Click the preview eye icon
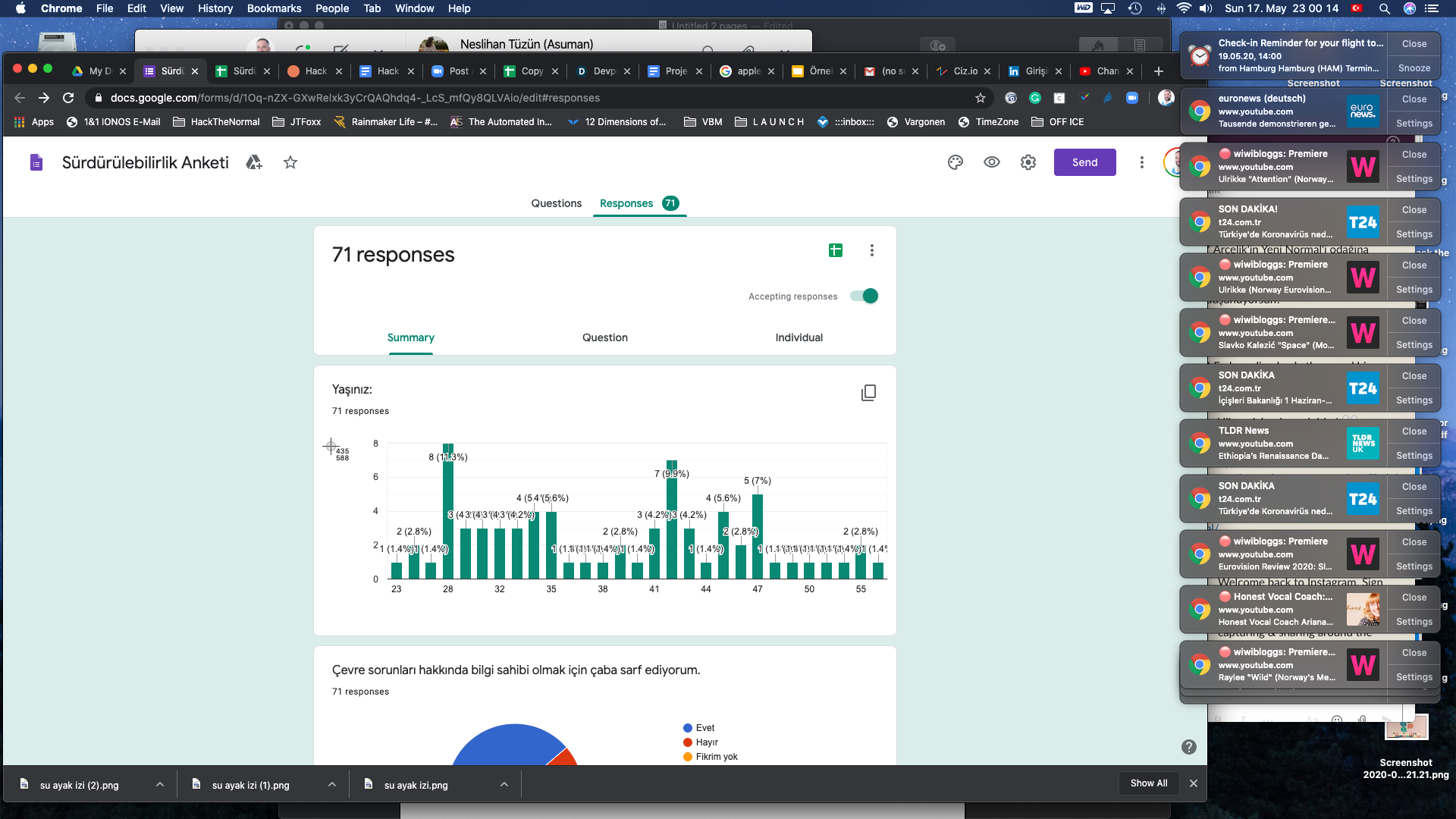This screenshot has height=819, width=1456. click(991, 162)
